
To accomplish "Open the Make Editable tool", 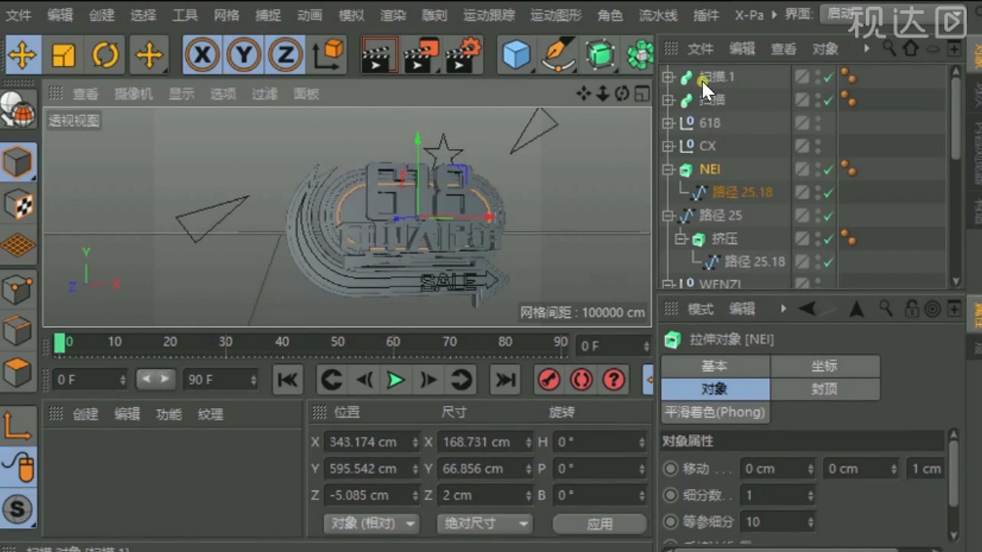I will point(18,112).
